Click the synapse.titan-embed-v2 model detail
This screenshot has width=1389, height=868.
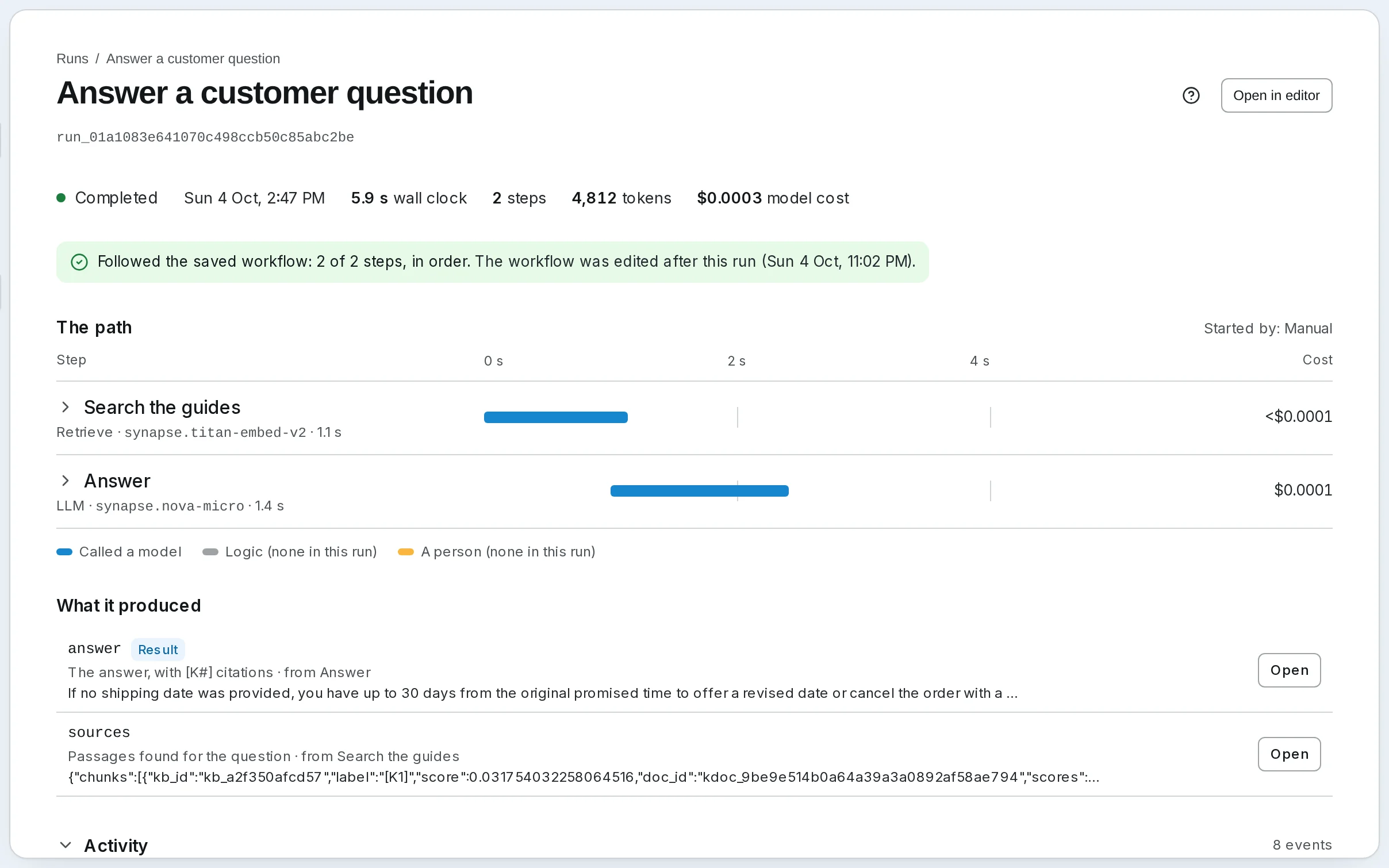(x=215, y=432)
